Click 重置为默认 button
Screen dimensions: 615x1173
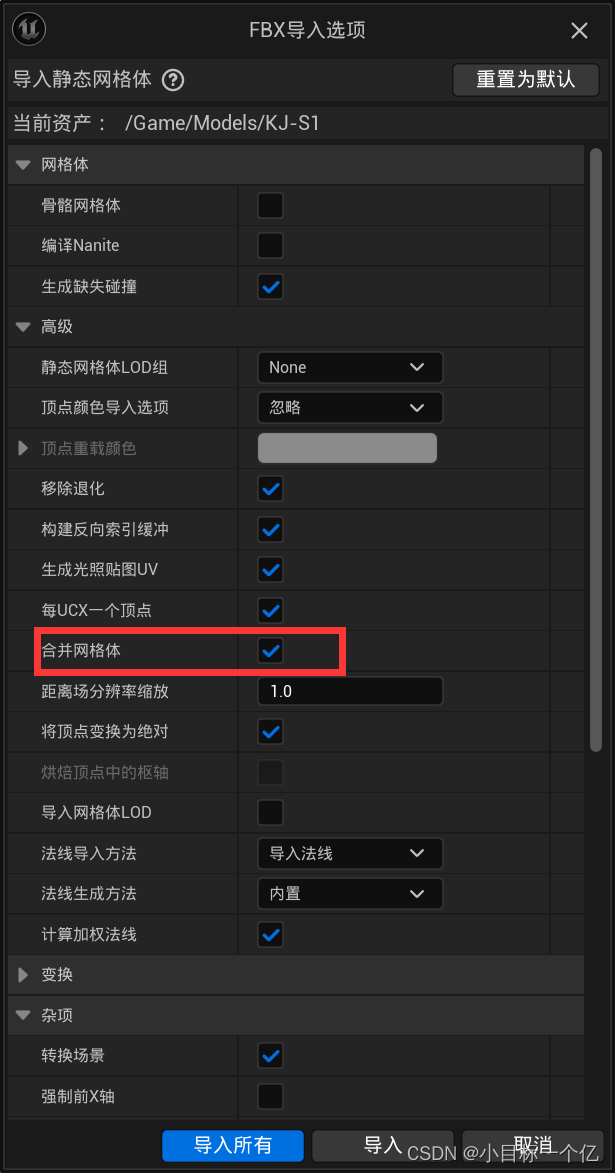click(x=526, y=79)
